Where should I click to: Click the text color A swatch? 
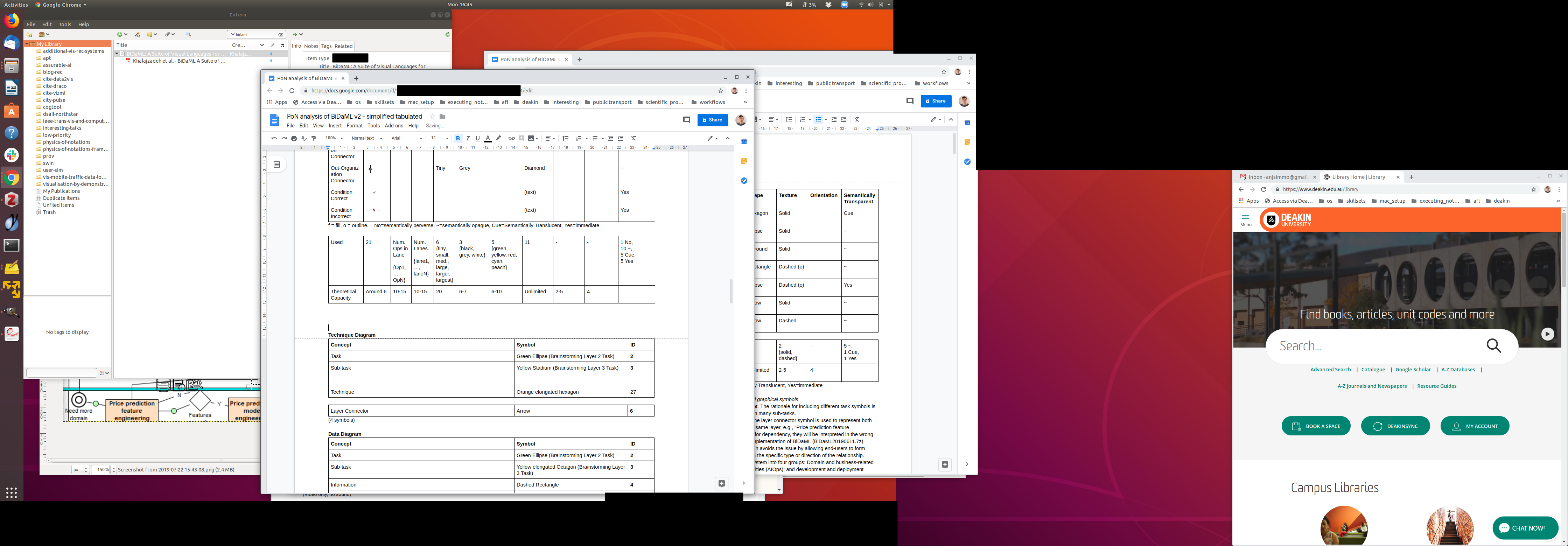[488, 138]
